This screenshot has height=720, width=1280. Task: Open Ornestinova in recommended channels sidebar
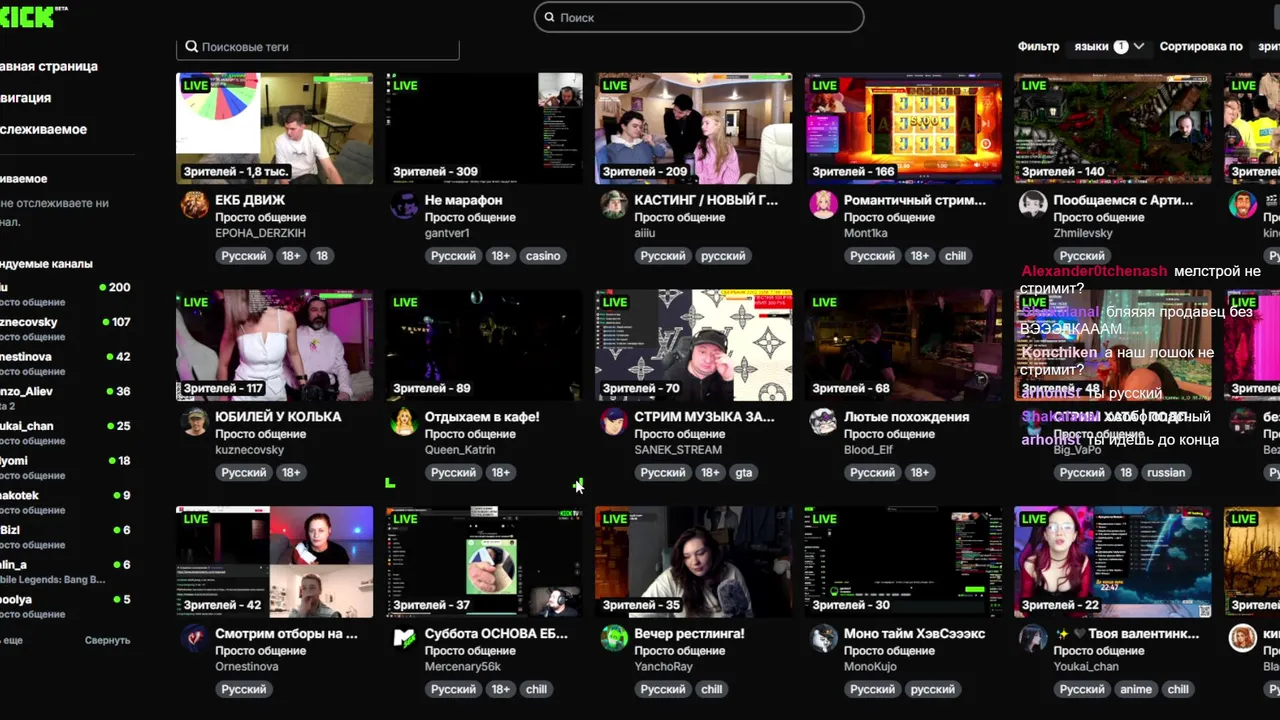(x=66, y=364)
